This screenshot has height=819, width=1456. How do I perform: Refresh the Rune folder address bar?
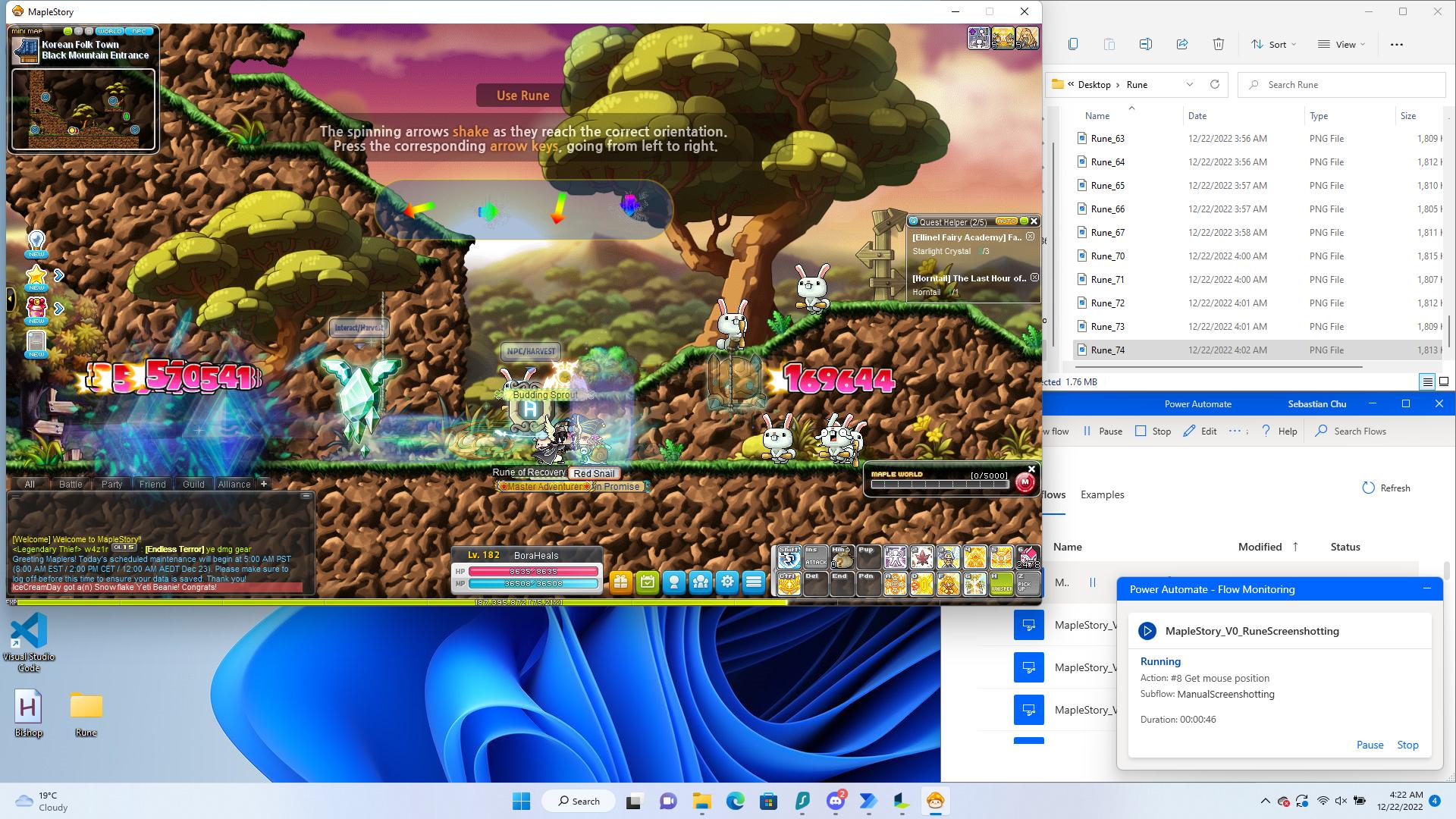click(1214, 84)
